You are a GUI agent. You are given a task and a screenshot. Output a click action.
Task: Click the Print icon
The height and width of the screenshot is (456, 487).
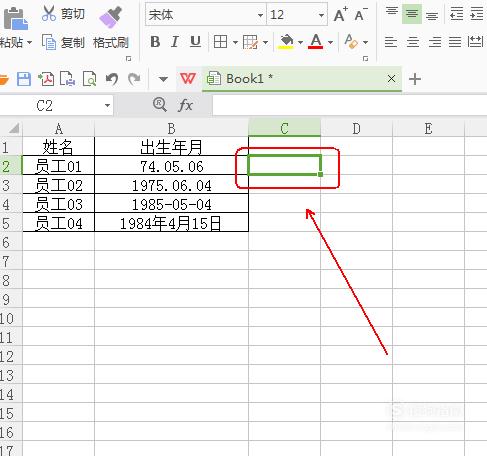point(67,79)
